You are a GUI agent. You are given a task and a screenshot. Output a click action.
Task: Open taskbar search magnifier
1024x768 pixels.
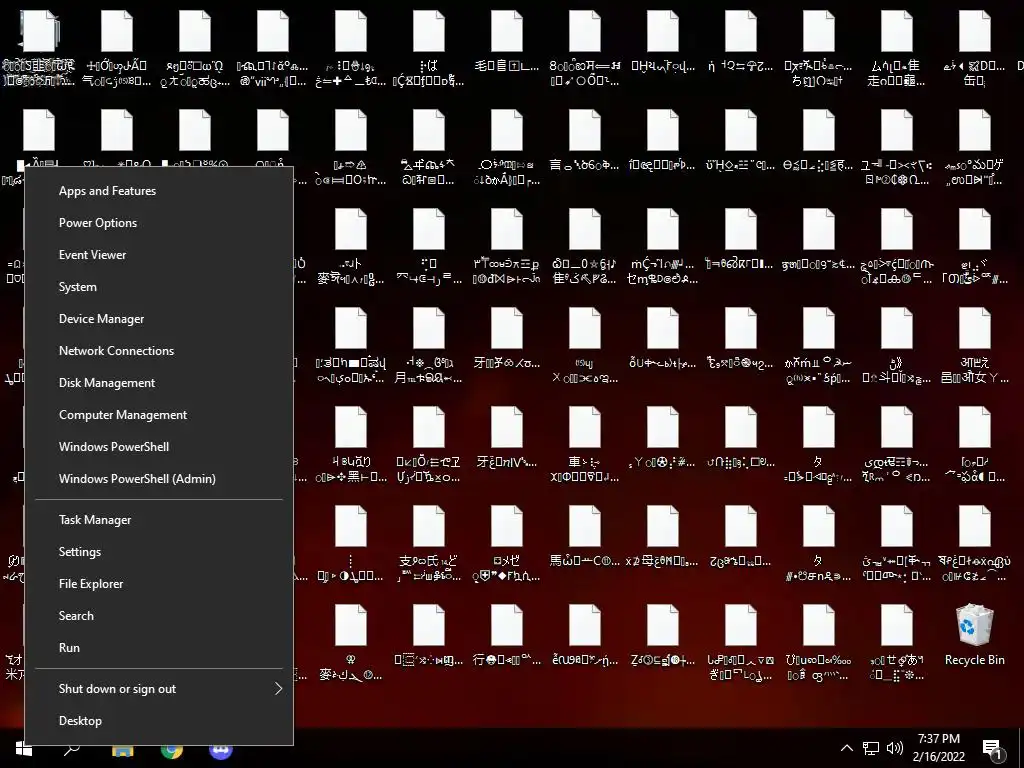coord(72,749)
